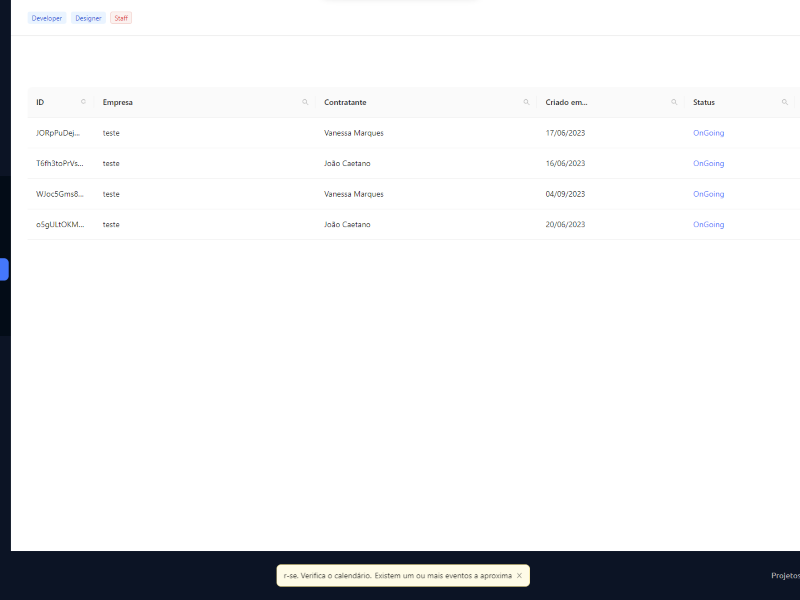800x600 pixels.
Task: Click the calendar reminder notification text
Action: pyautogui.click(x=397, y=576)
